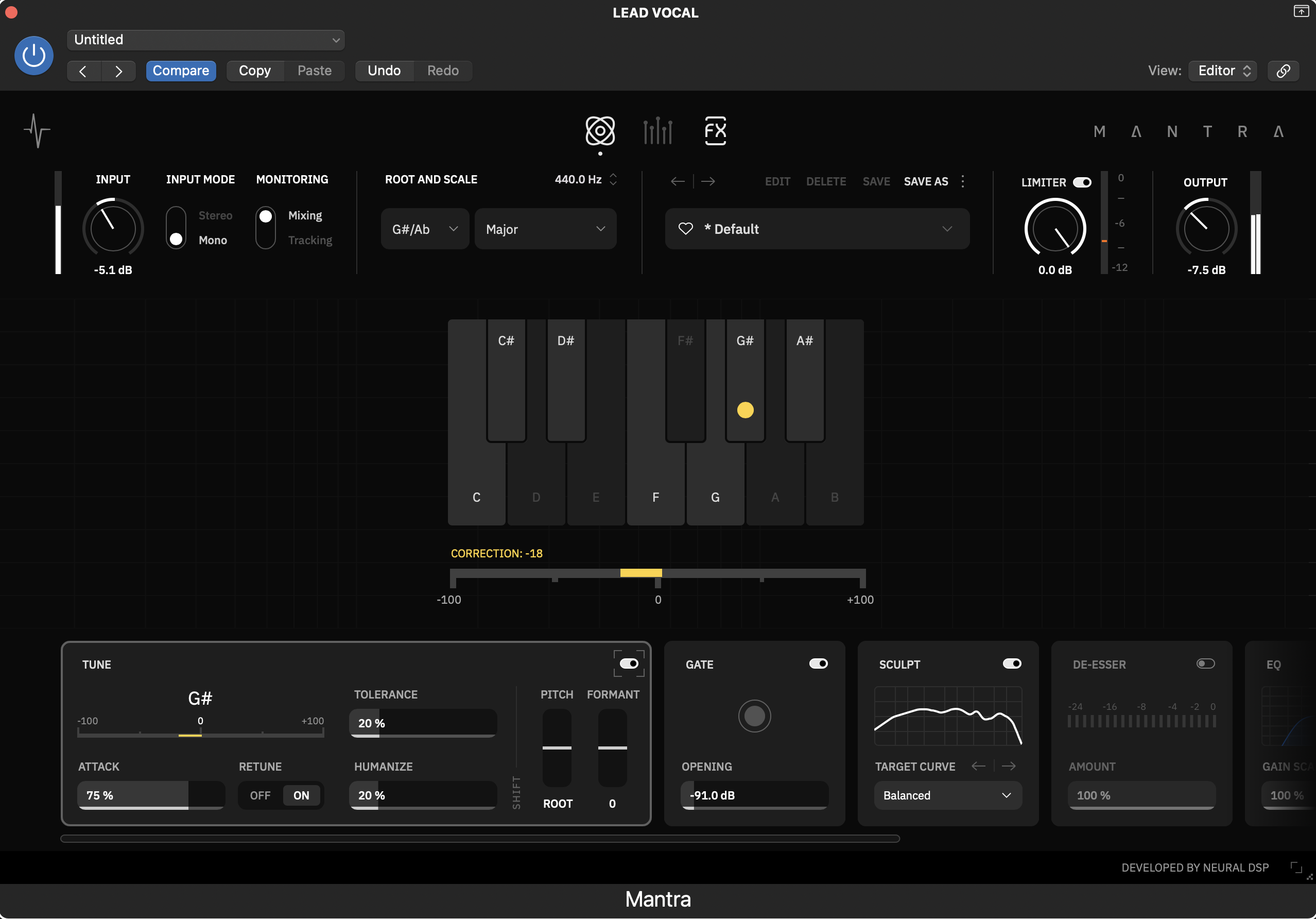
Task: Click the Humanize 20 % slider
Action: [423, 795]
